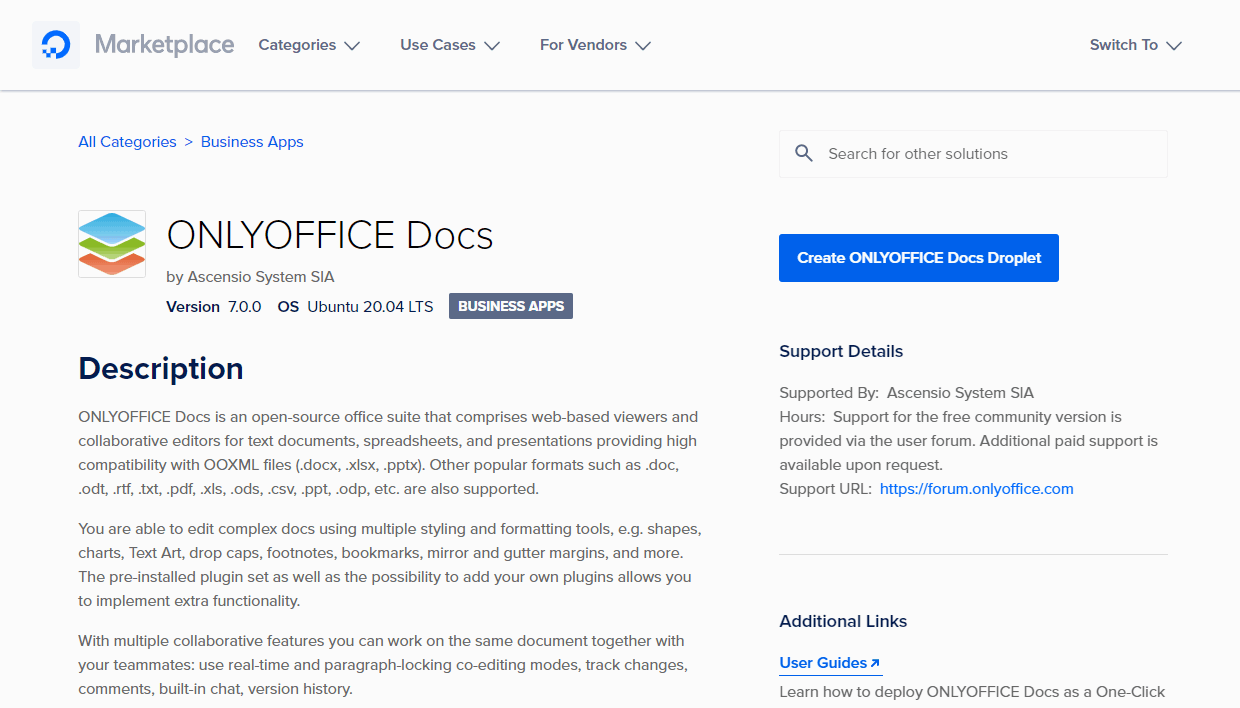Follow the User Guides link
The height and width of the screenshot is (708, 1240).
[824, 662]
